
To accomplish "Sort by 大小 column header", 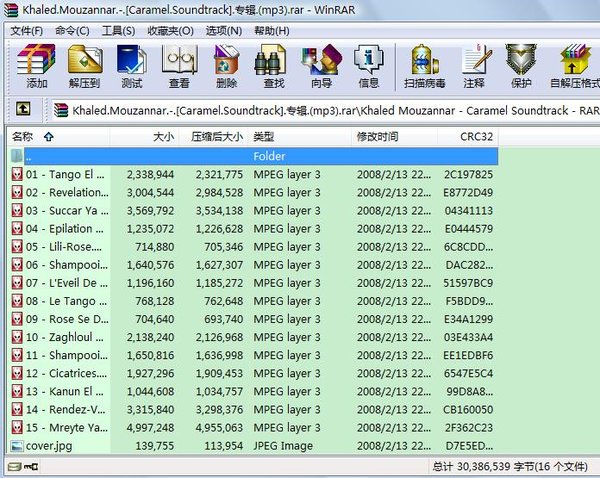I will 145,137.
